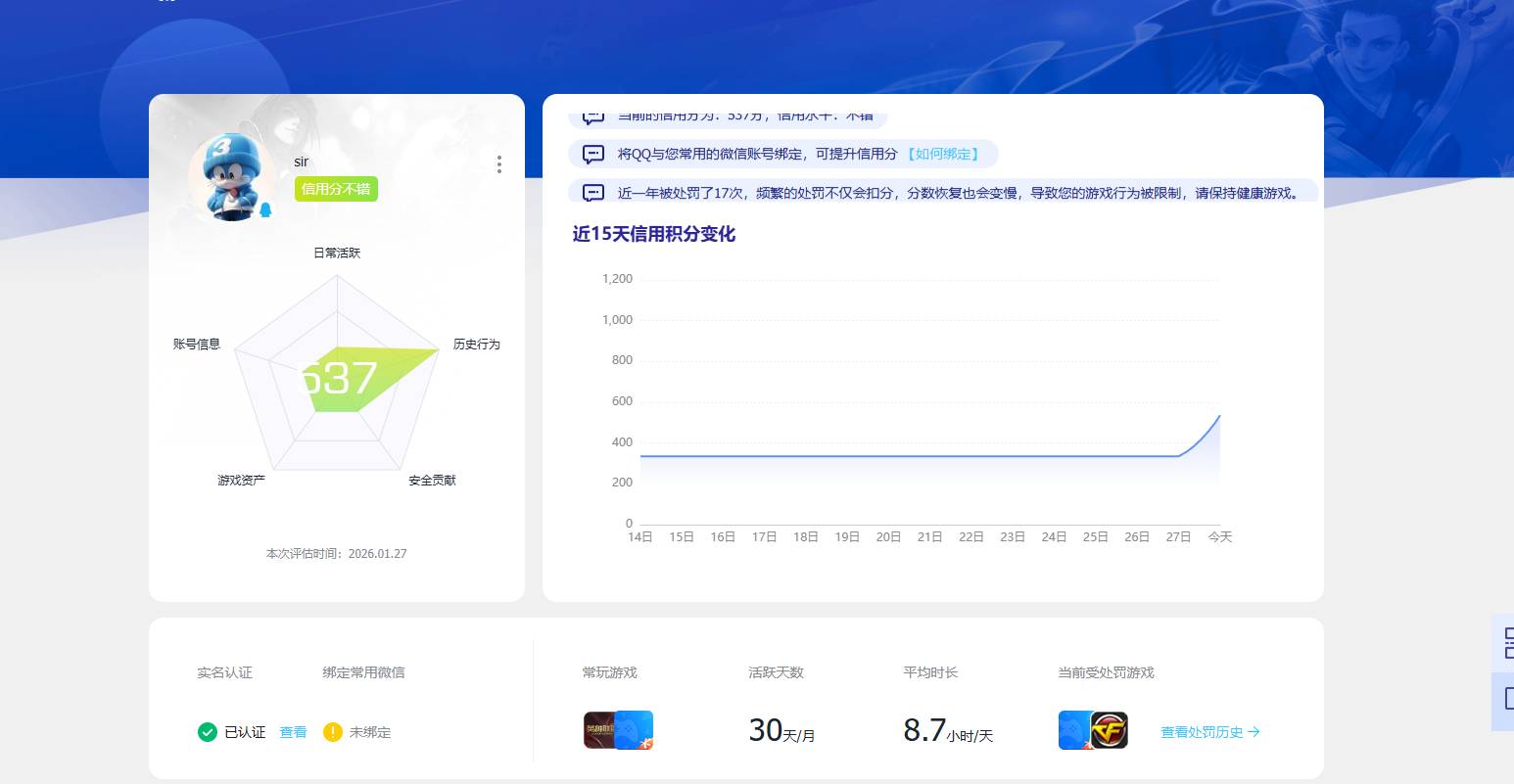
Task: Click the rising endpoint of the credit score line
Action: (x=1218, y=417)
